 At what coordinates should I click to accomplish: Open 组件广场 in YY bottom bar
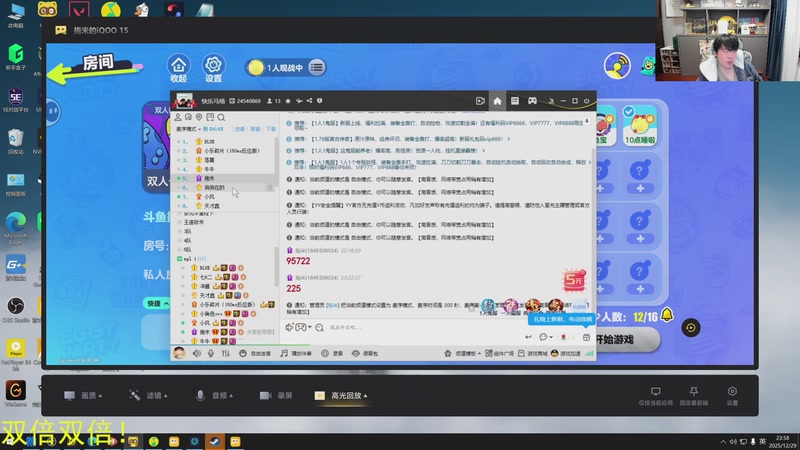pyautogui.click(x=499, y=353)
